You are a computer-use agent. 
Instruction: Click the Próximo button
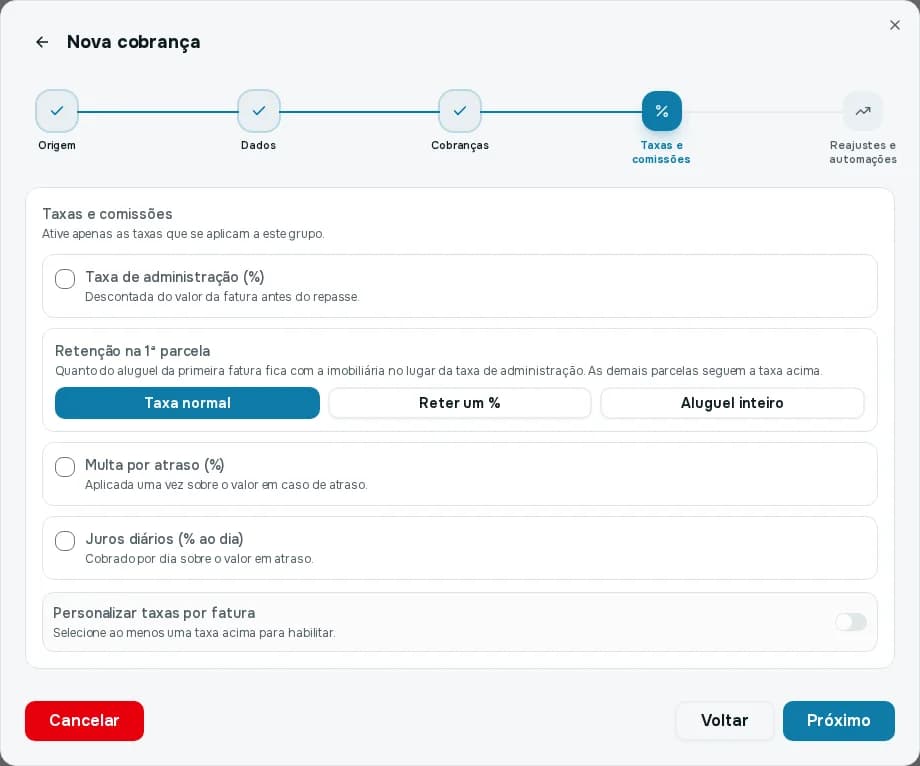838,720
